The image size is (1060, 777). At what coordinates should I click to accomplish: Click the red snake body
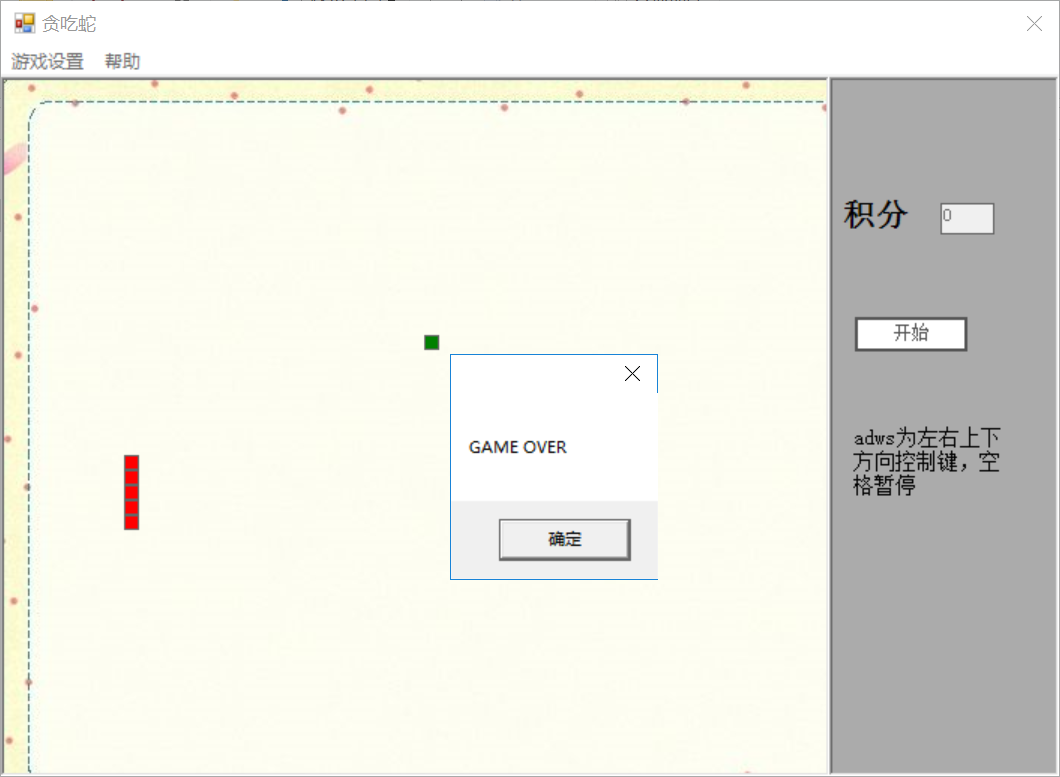[130, 492]
